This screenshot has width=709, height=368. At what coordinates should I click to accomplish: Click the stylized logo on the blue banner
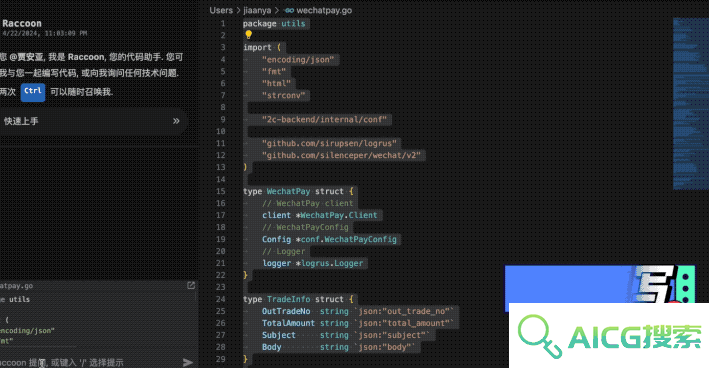pyautogui.click(x=655, y=284)
